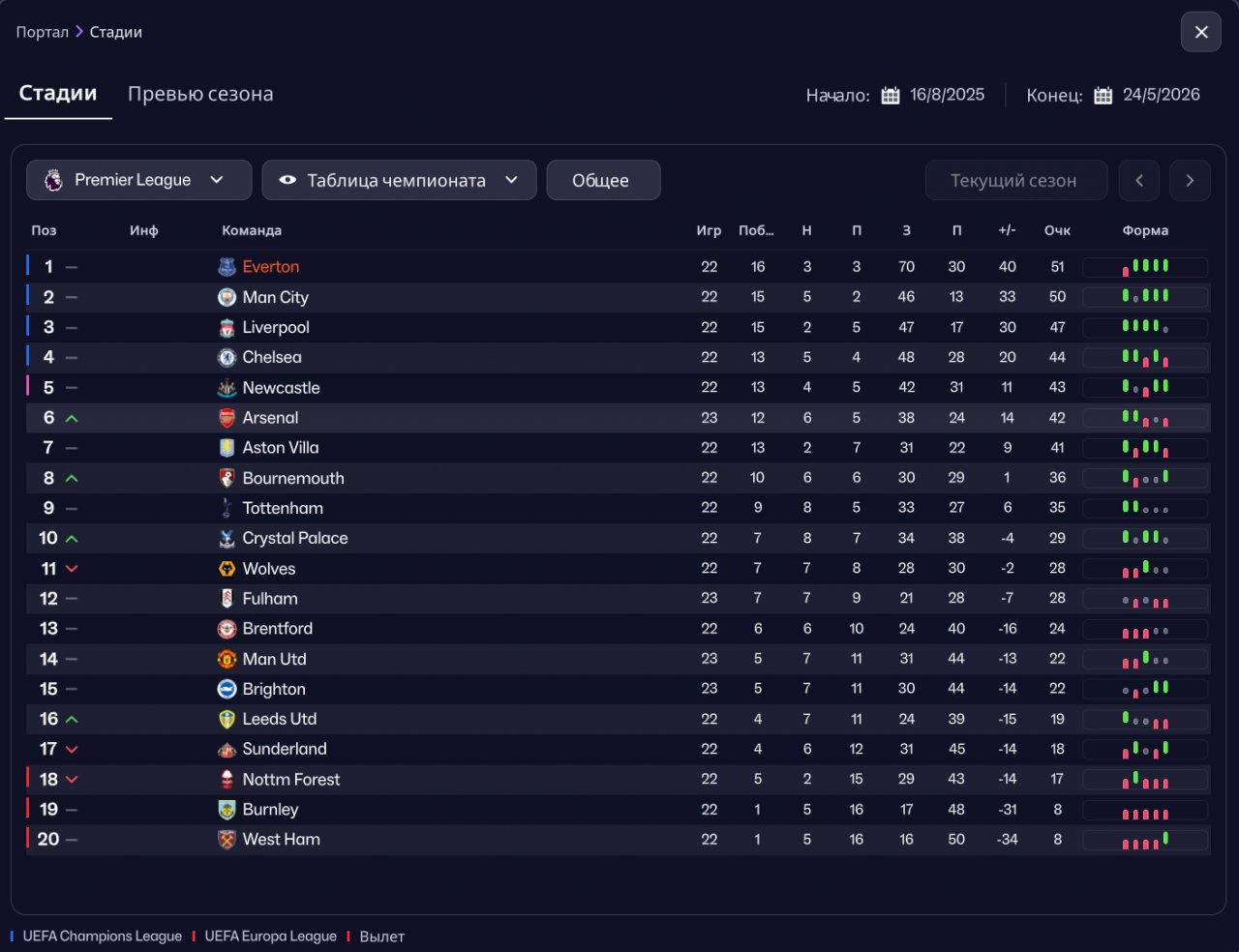Click the end date calendar icon
The width and height of the screenshot is (1239, 952).
point(1103,96)
